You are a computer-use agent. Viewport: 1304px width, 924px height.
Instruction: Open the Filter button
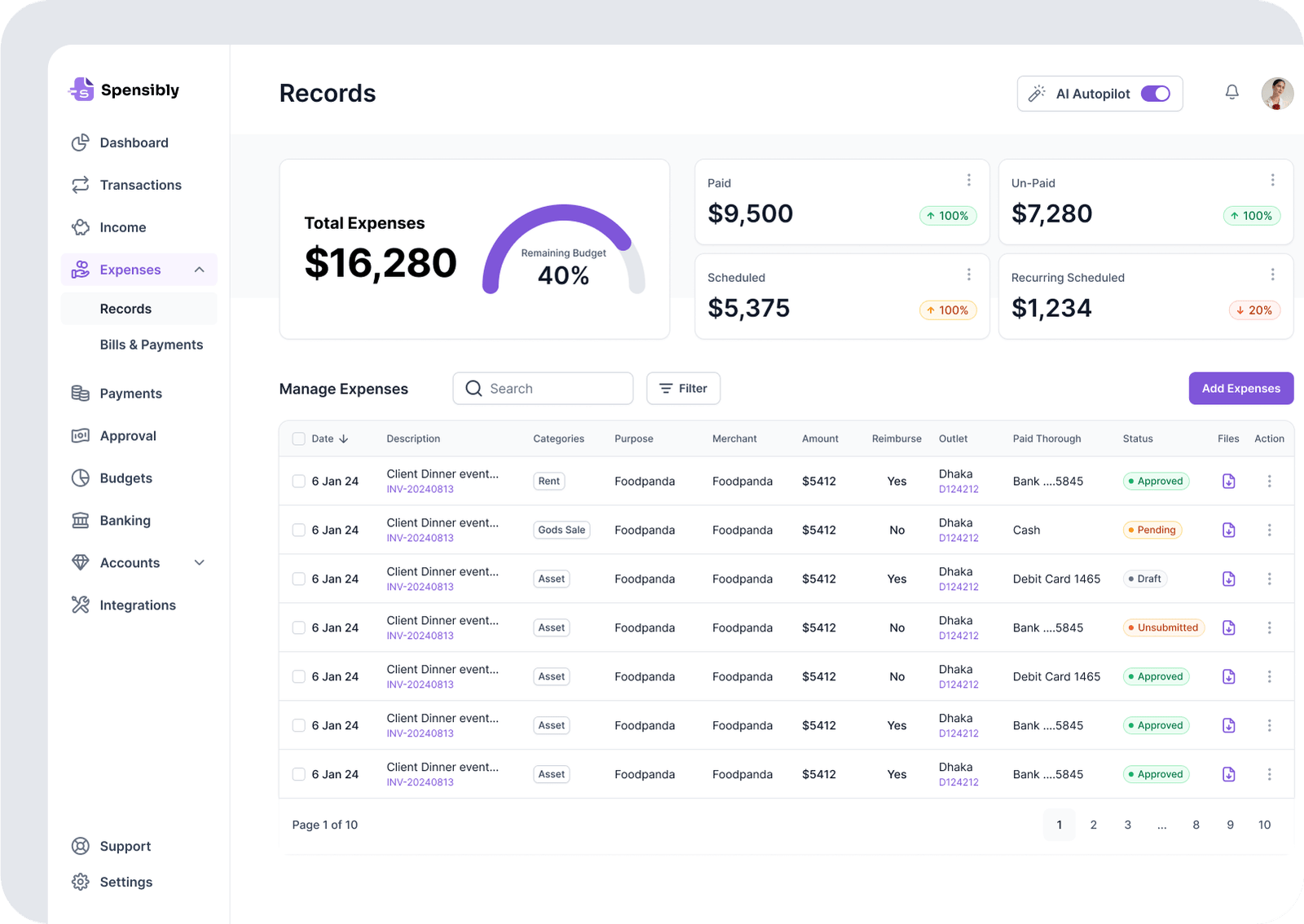point(683,389)
